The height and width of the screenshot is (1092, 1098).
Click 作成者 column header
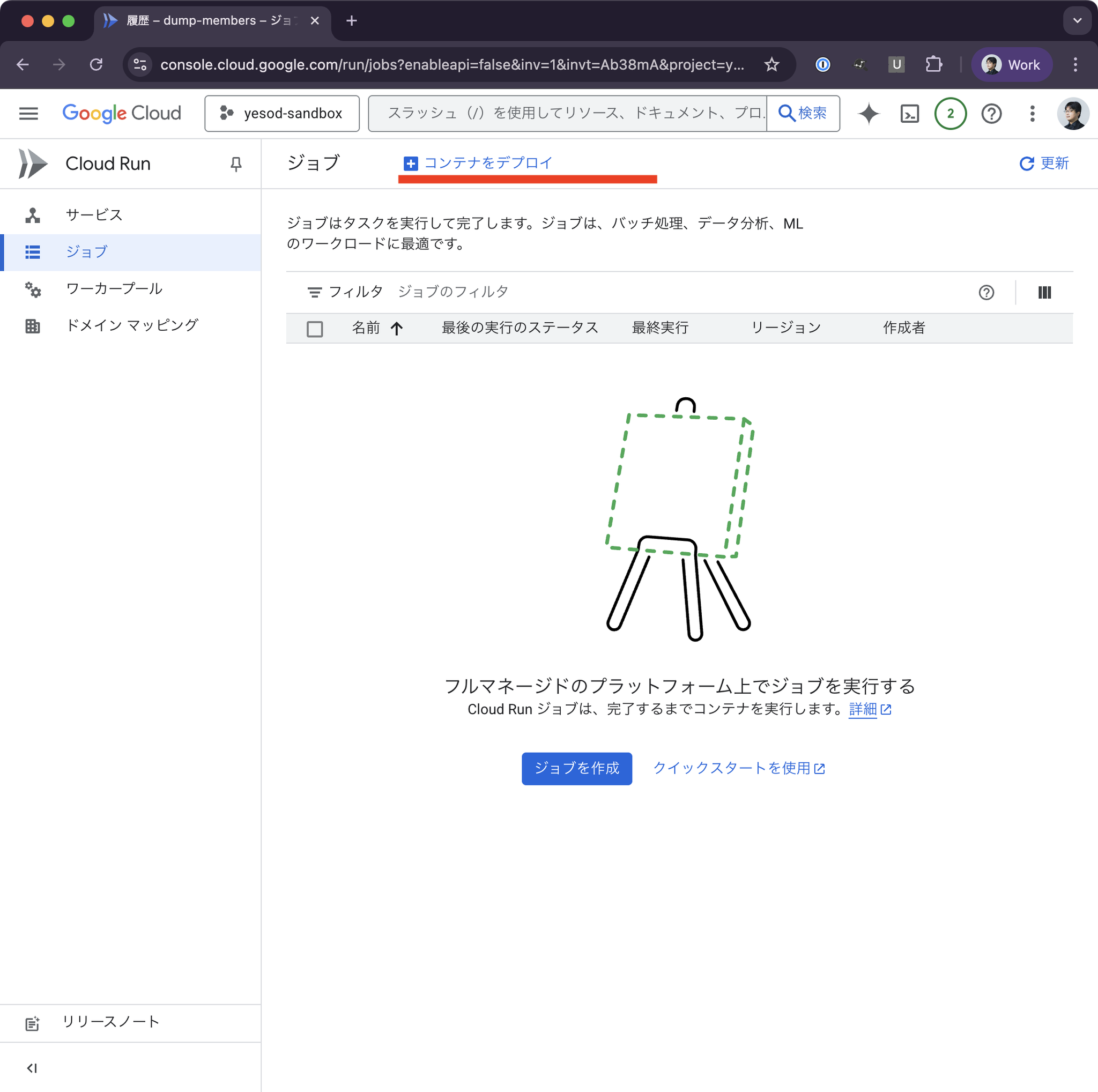point(903,328)
